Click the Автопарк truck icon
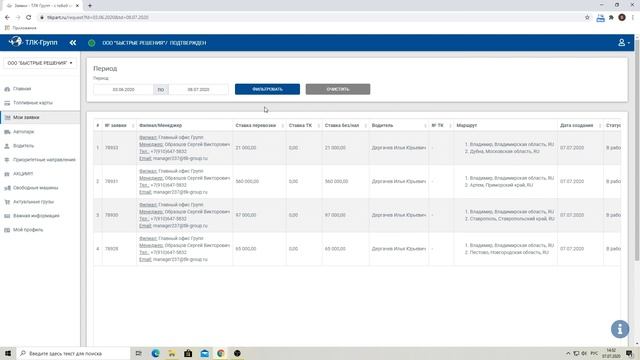 coord(7,132)
